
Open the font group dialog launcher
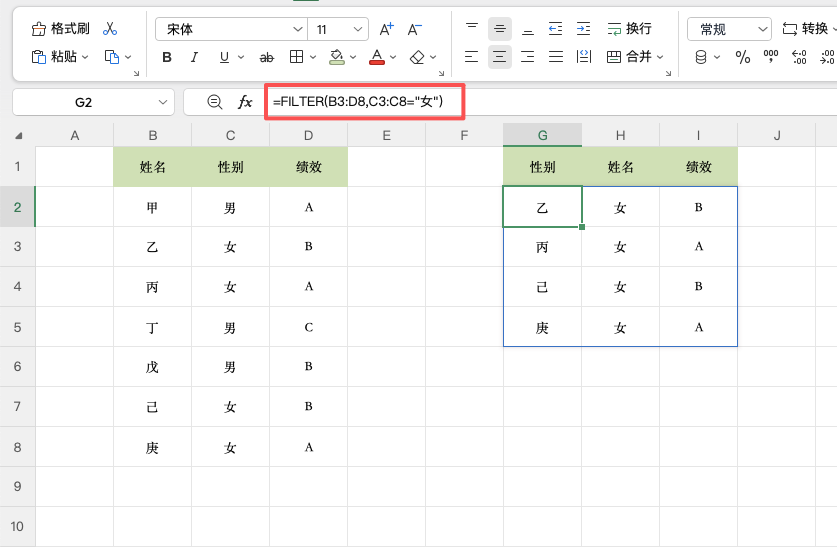[x=441, y=73]
